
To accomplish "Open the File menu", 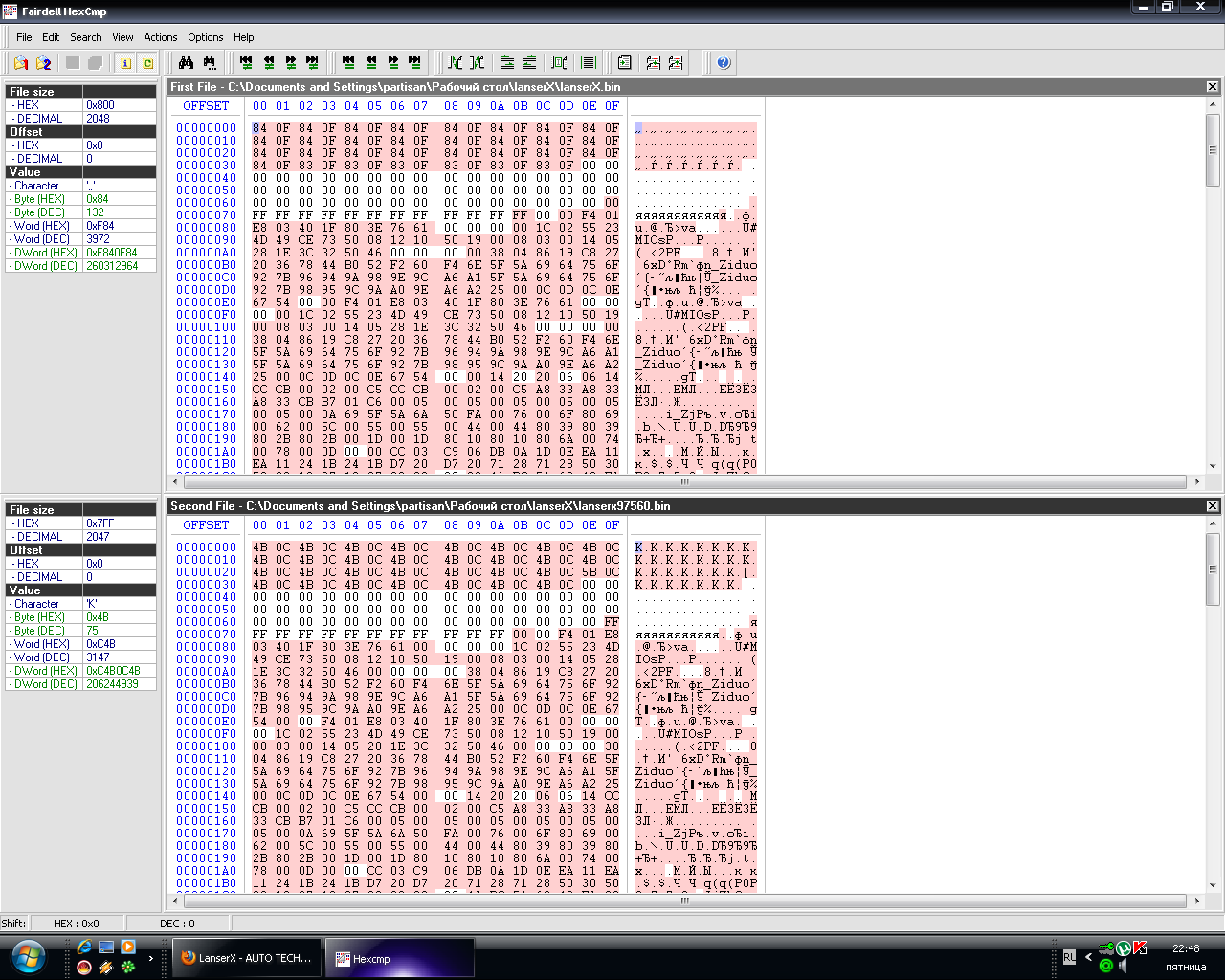I will click(x=24, y=37).
